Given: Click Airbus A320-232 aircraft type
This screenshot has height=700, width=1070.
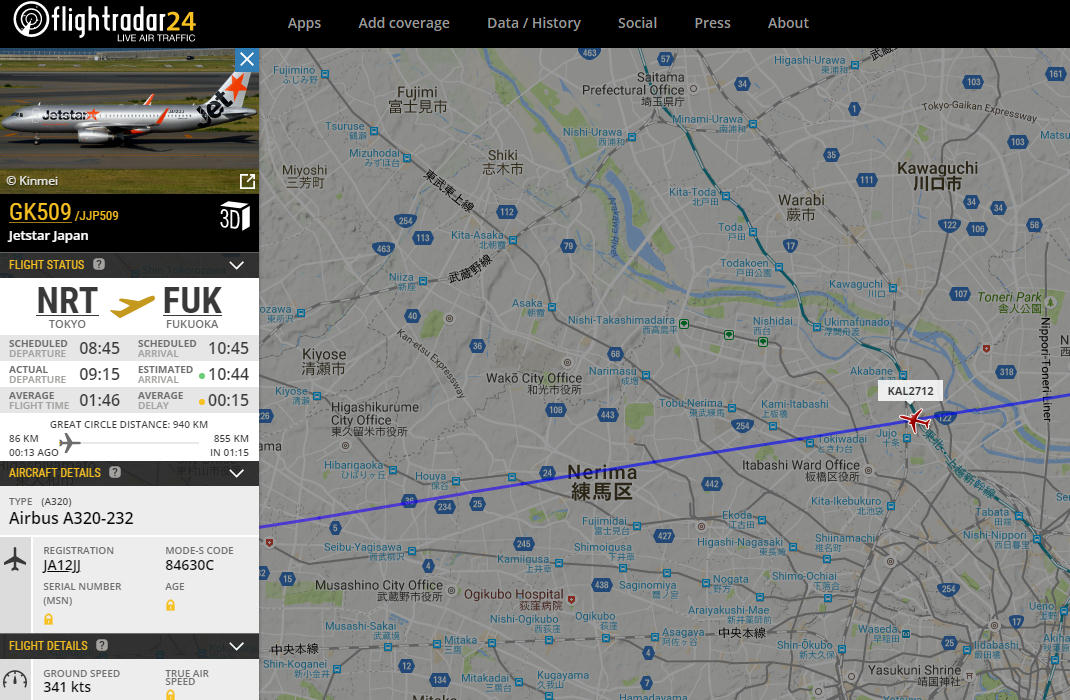Looking at the screenshot, I should pos(71,518).
